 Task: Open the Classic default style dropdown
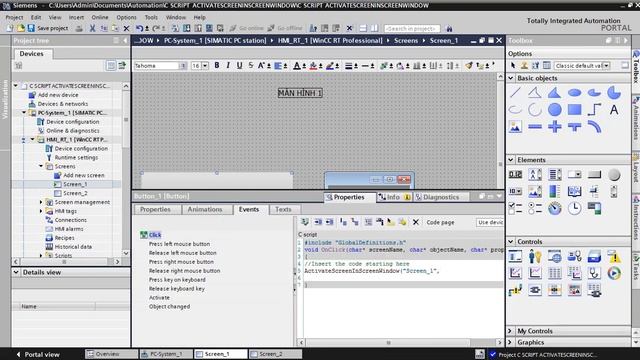pos(606,66)
